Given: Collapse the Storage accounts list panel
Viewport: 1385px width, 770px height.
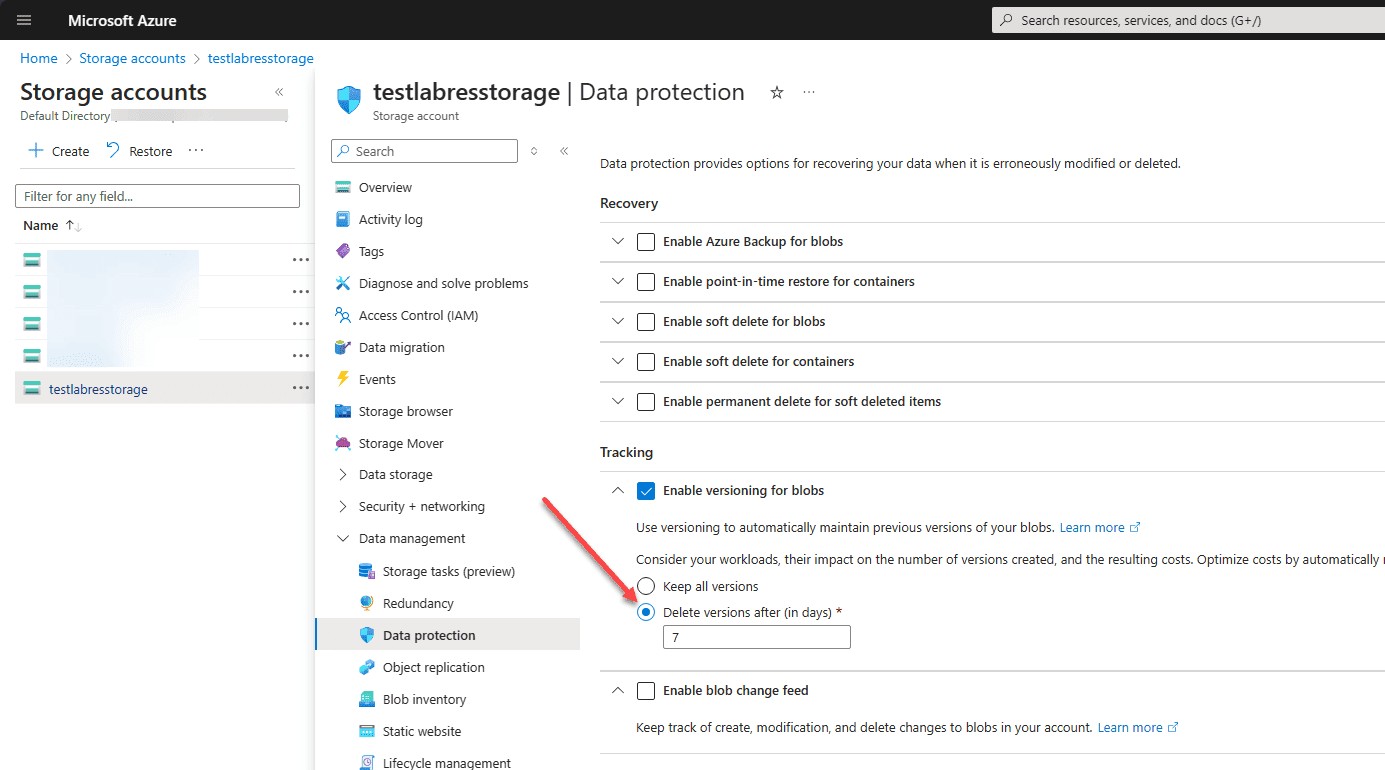Looking at the screenshot, I should (x=279, y=92).
